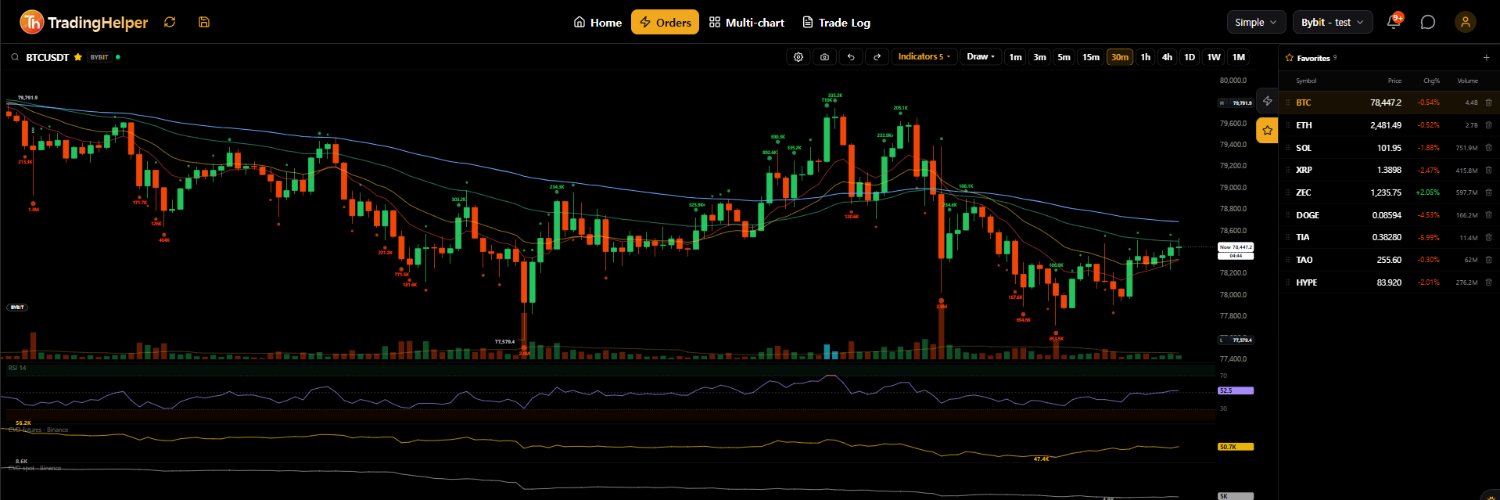Select the 1W timeframe
Image resolution: width=1500 pixels, height=500 pixels.
coord(1214,57)
